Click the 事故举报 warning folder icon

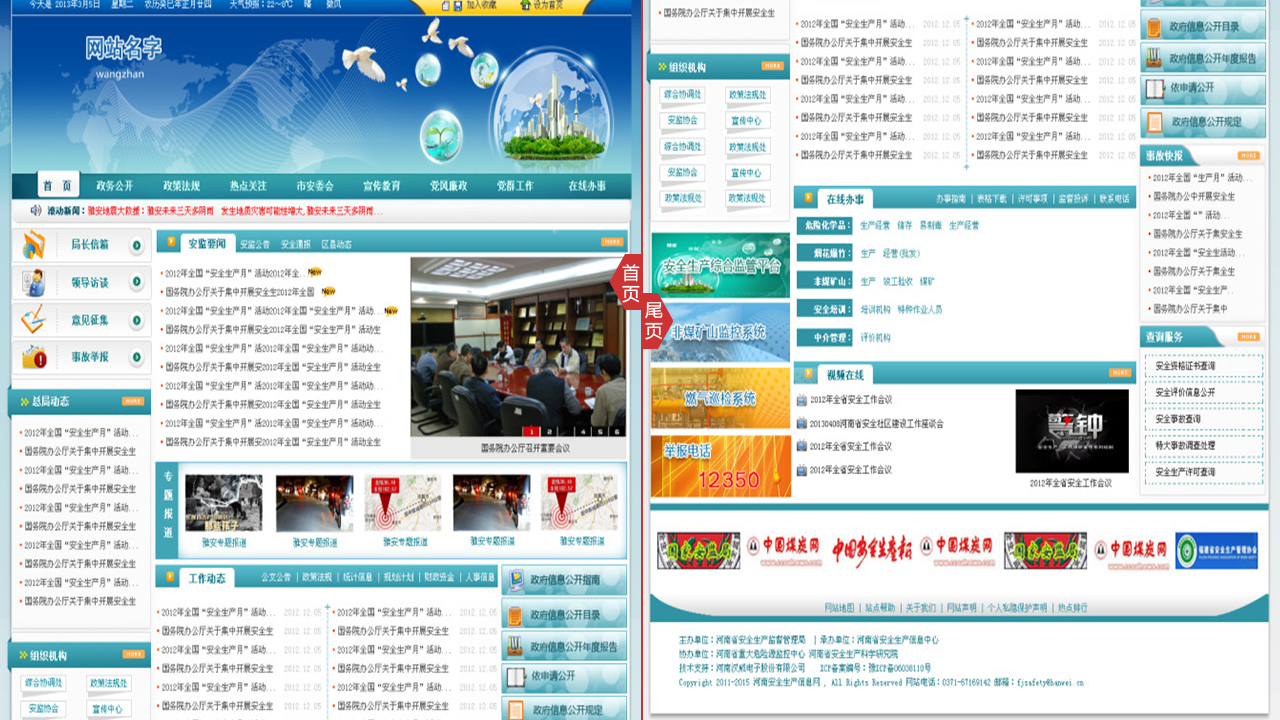tap(34, 357)
